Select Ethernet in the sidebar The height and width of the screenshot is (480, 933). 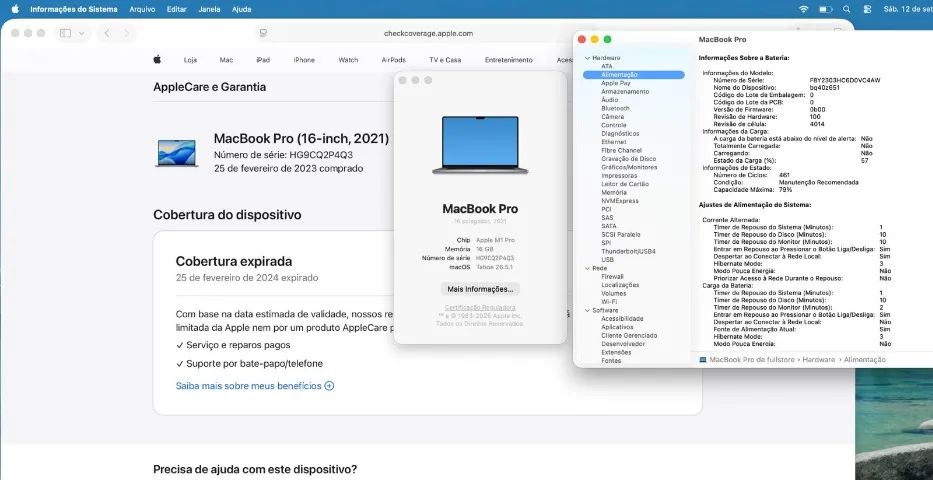click(x=613, y=142)
